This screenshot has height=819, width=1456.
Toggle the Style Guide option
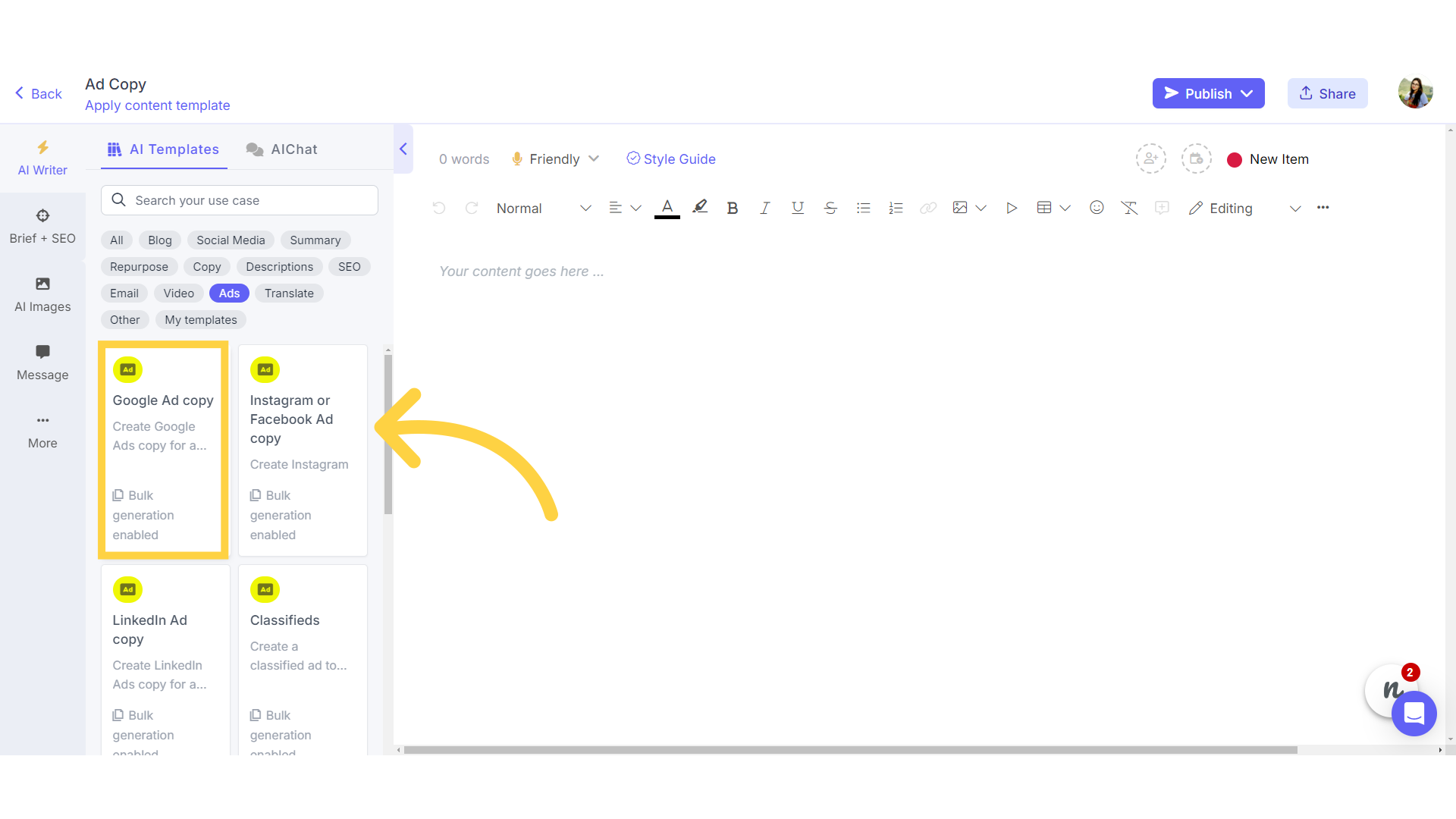(670, 159)
